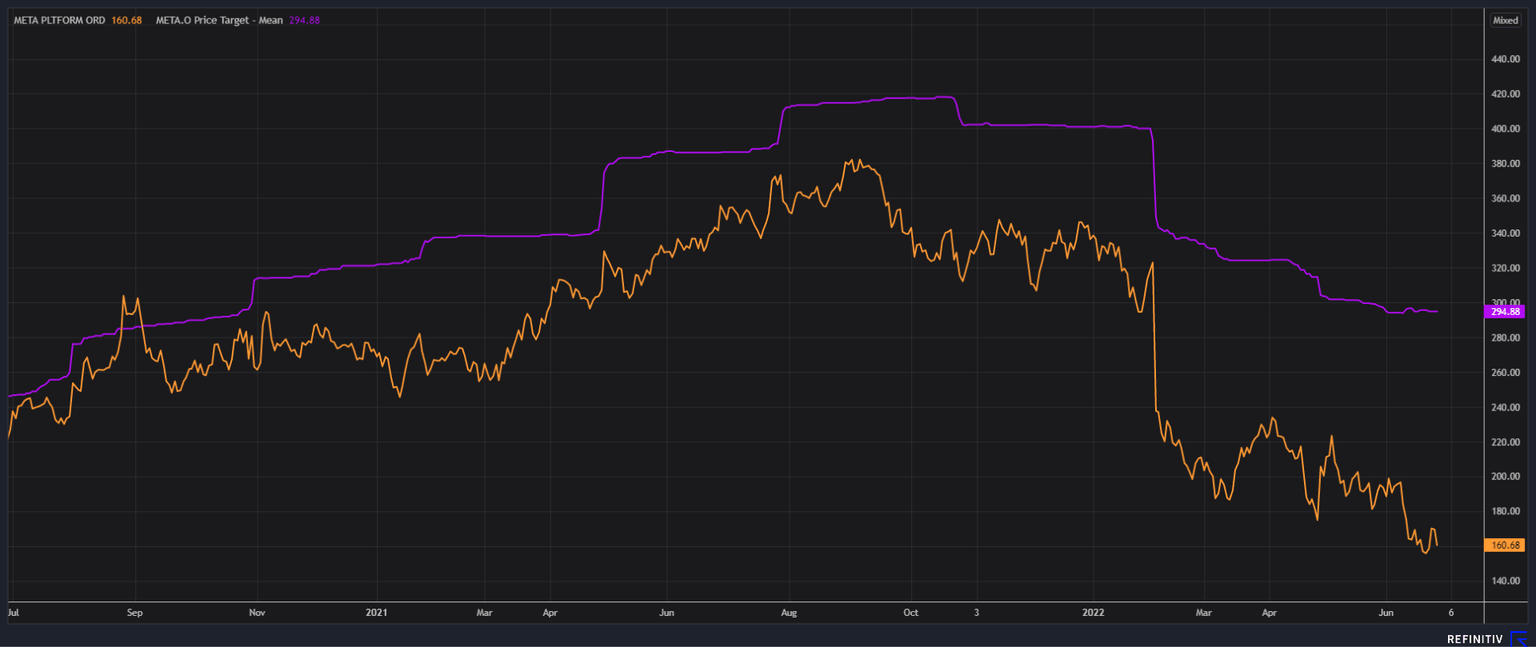Click the 400.00 price axis label
The height and width of the screenshot is (647, 1536).
(x=1505, y=129)
